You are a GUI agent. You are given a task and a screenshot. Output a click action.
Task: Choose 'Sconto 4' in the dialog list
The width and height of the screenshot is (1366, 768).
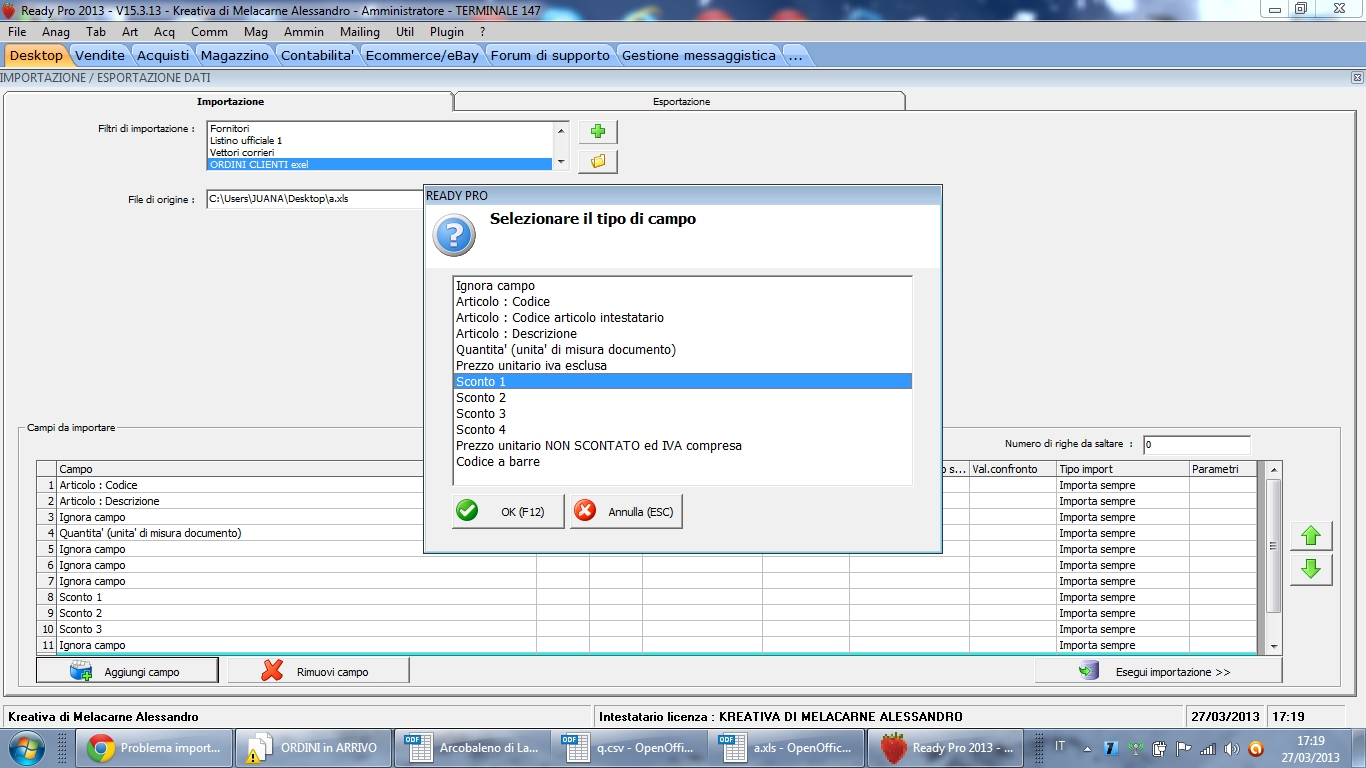coord(682,430)
